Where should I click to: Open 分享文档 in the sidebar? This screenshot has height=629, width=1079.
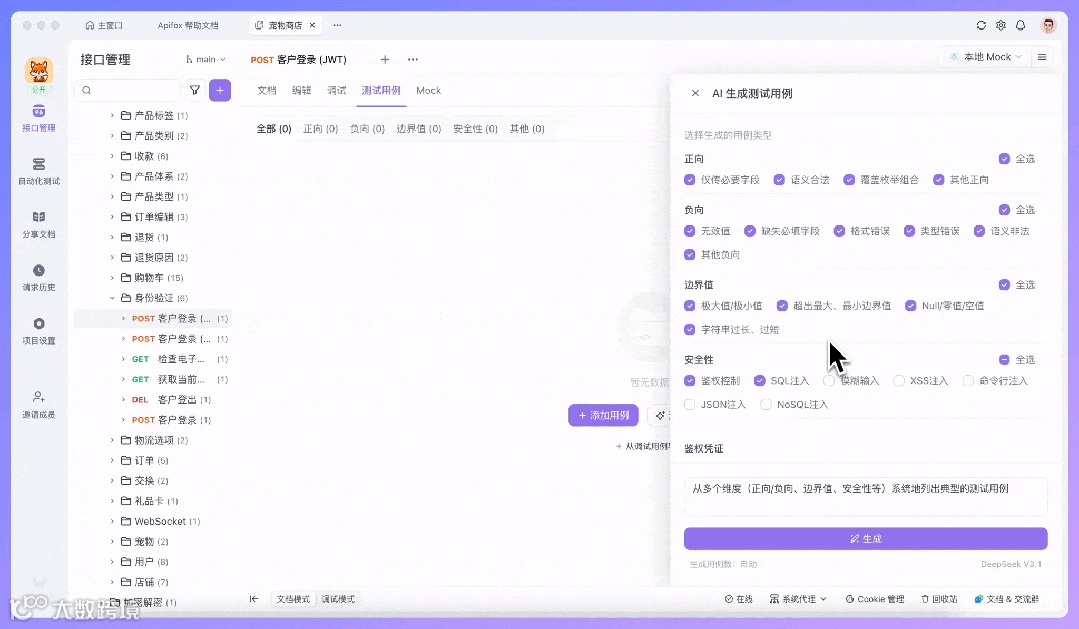click(39, 224)
